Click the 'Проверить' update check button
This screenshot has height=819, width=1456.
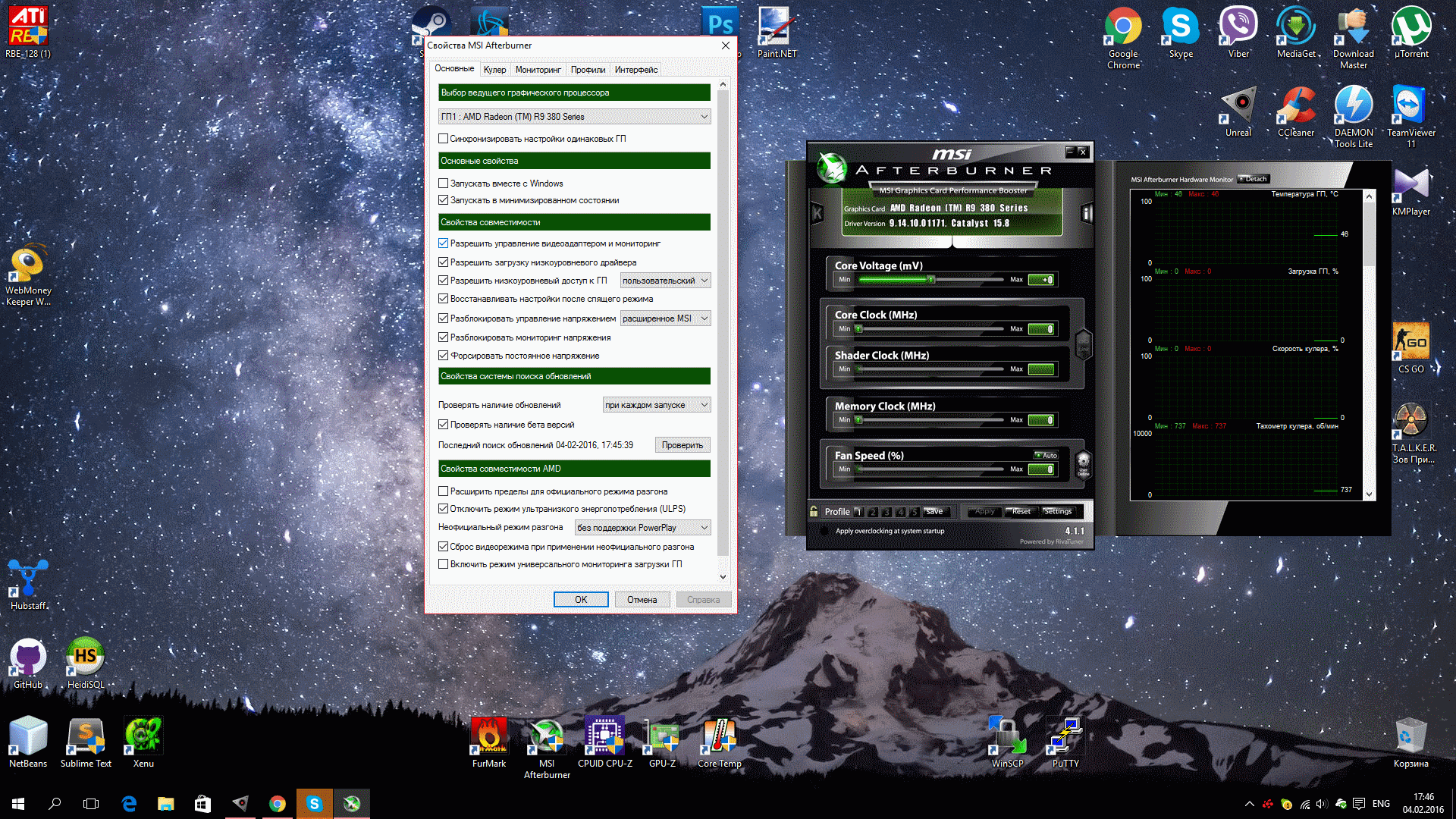coord(682,445)
